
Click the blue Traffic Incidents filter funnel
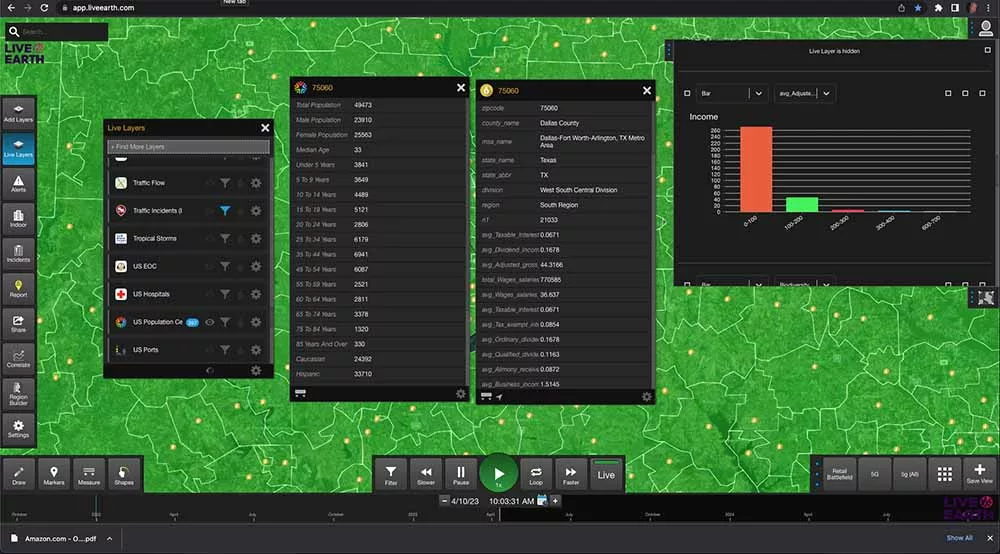(x=225, y=210)
